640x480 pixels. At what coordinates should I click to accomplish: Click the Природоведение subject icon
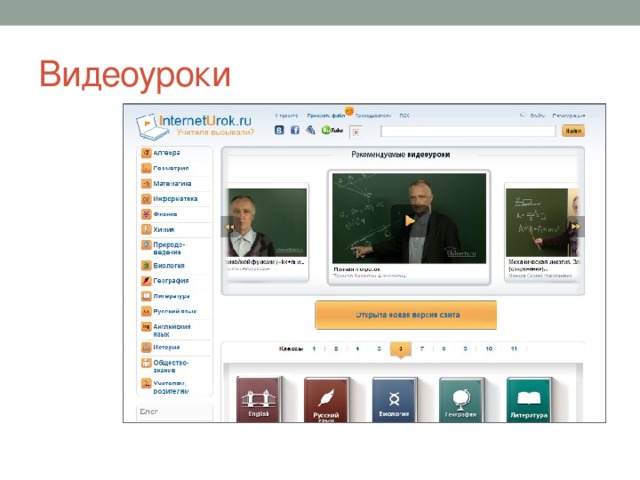point(146,245)
